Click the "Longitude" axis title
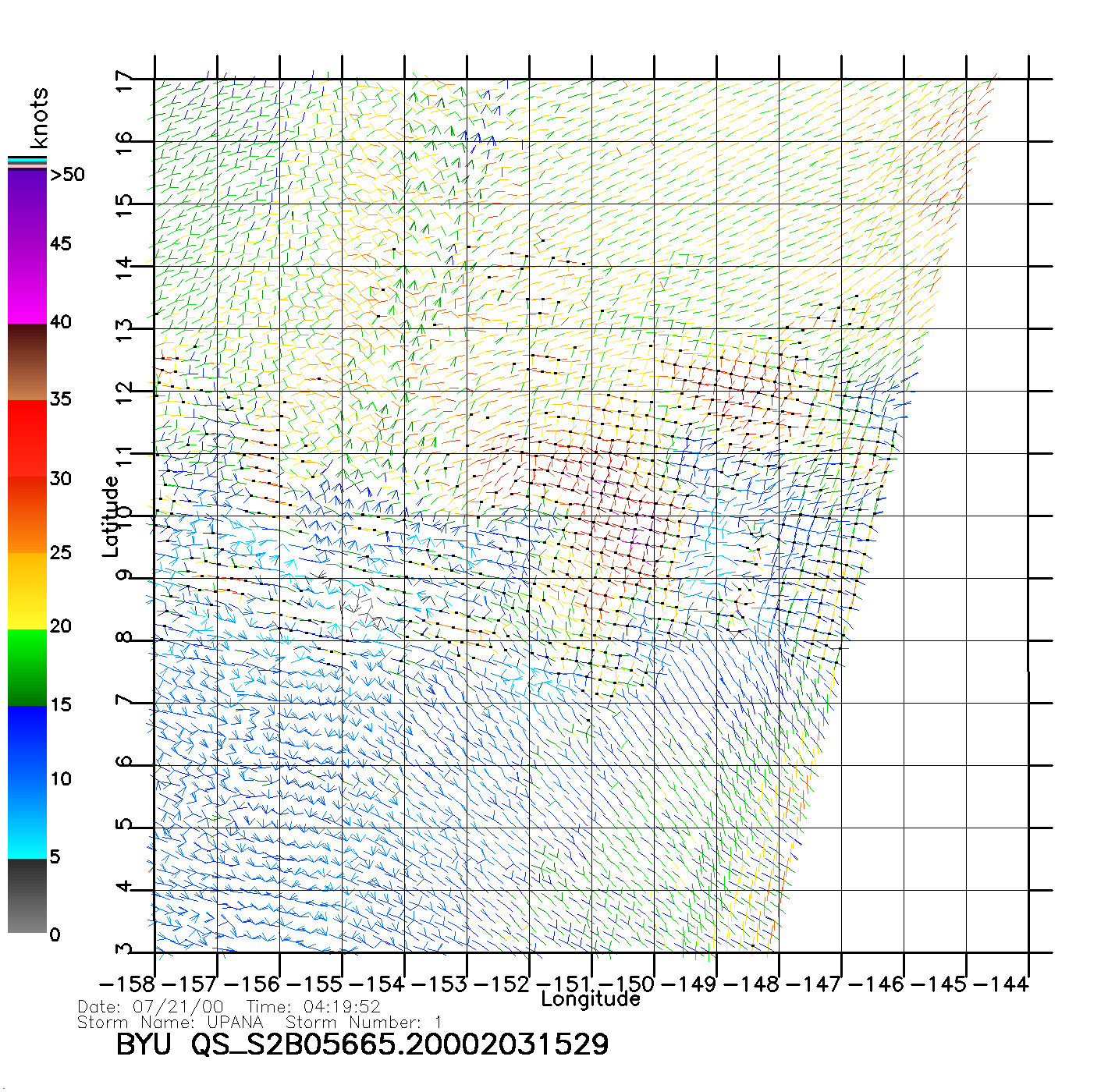This screenshot has width=1108, height=1092. tap(591, 999)
